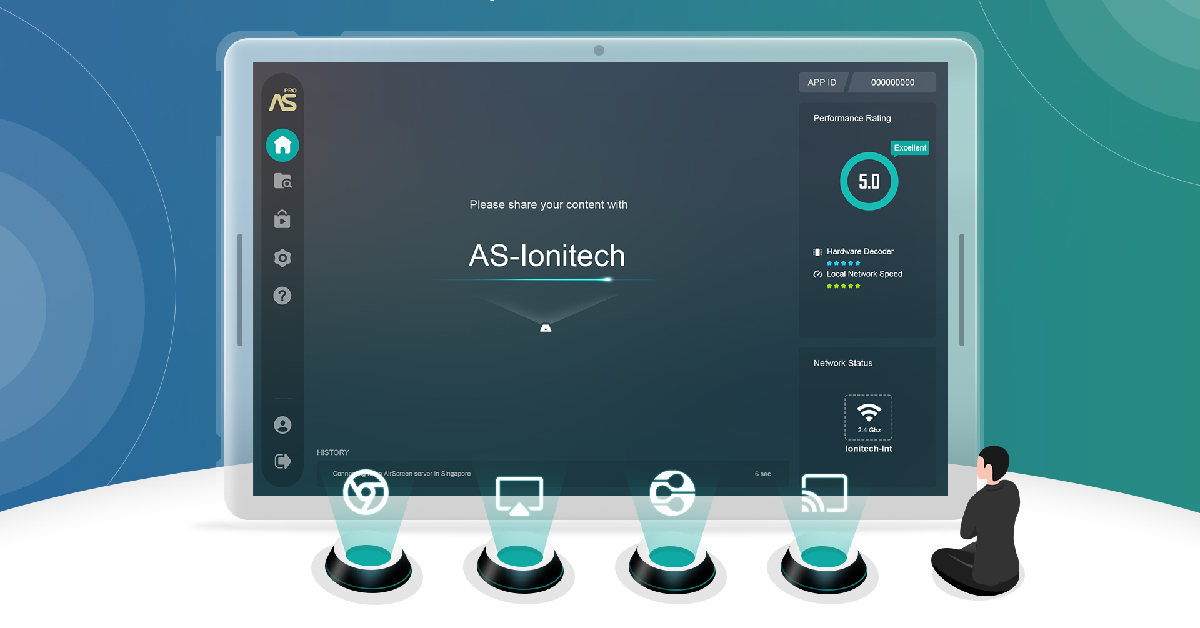Open the Home tab in the sidebar
The width and height of the screenshot is (1200, 628).
[282, 145]
